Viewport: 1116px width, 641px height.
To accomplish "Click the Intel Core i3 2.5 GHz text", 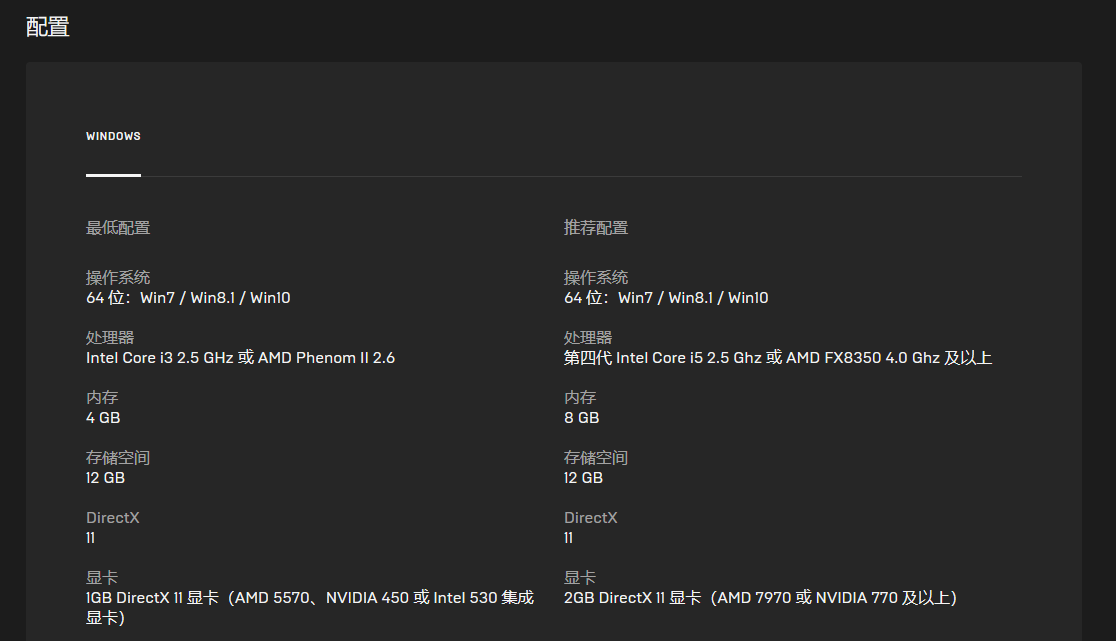I will [x=241, y=358].
